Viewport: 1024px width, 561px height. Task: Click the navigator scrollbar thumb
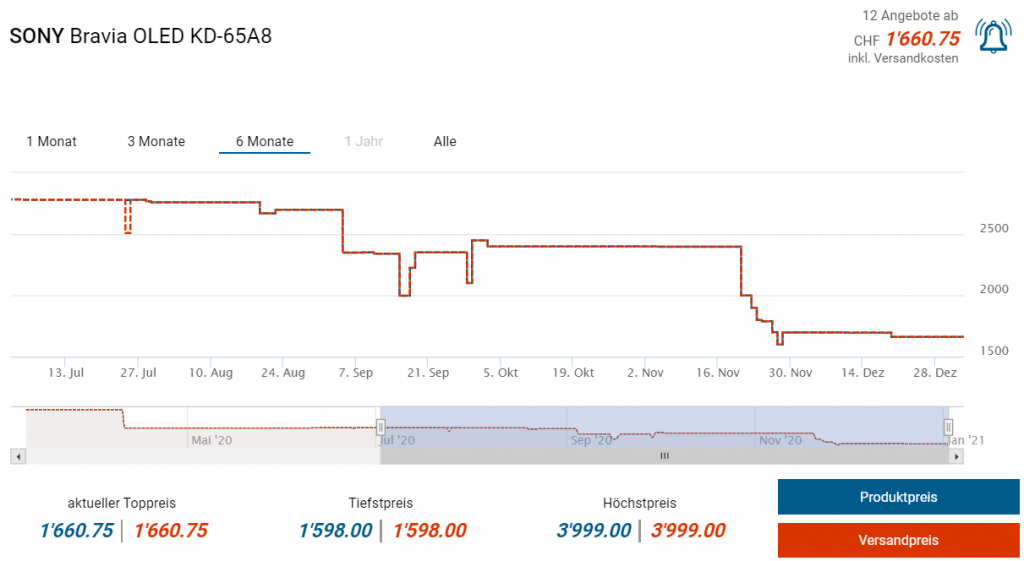(x=663, y=456)
